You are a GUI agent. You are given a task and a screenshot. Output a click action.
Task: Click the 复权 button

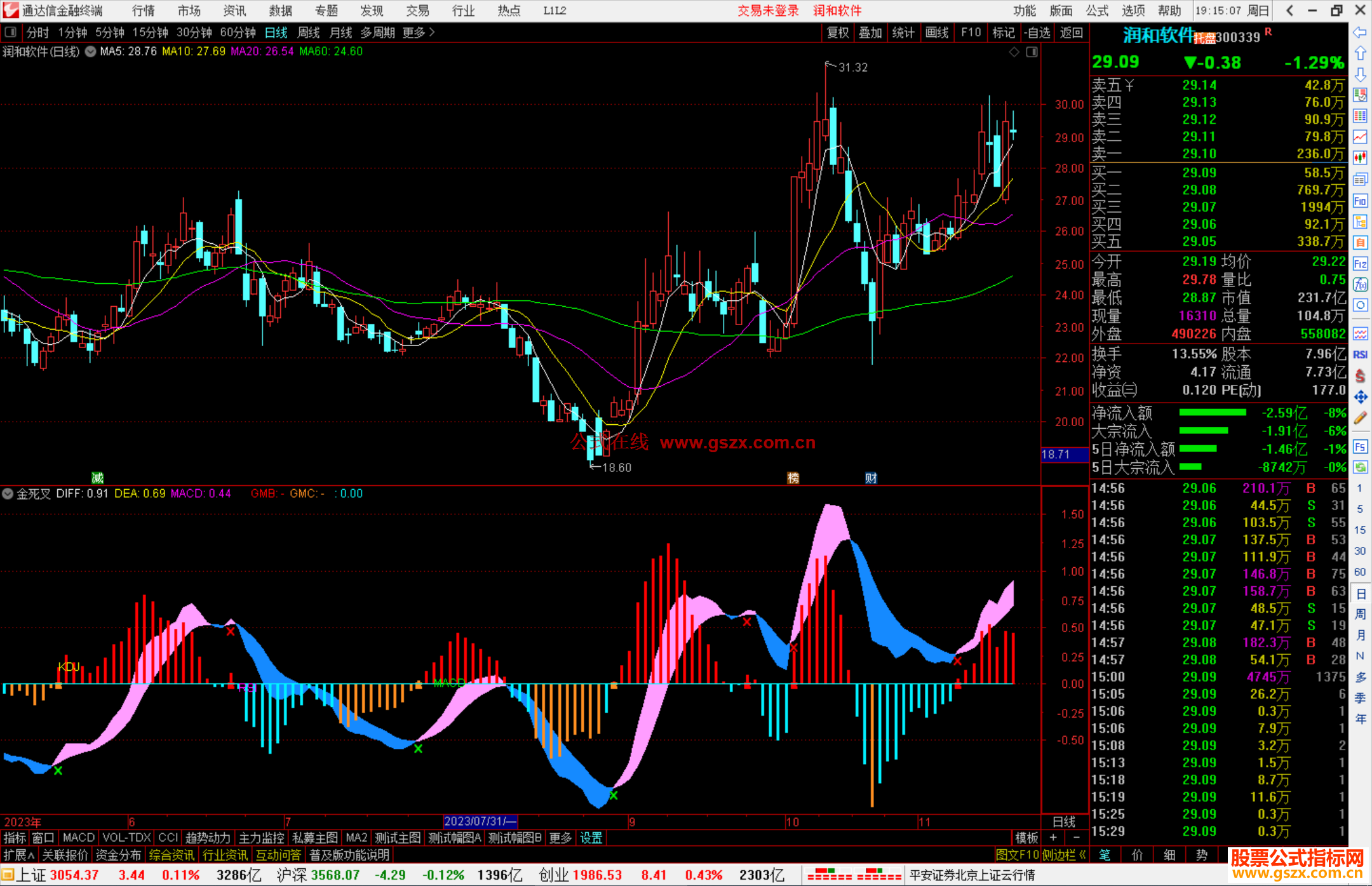837,32
